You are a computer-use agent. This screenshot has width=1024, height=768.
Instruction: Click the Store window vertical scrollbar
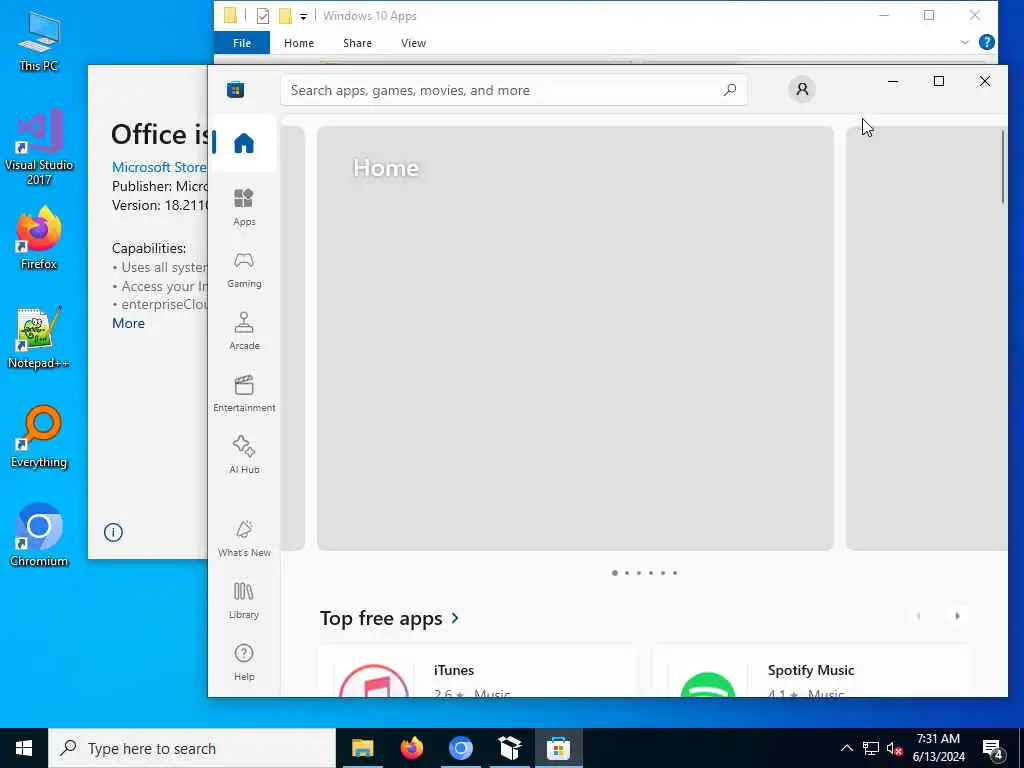[x=1003, y=167]
